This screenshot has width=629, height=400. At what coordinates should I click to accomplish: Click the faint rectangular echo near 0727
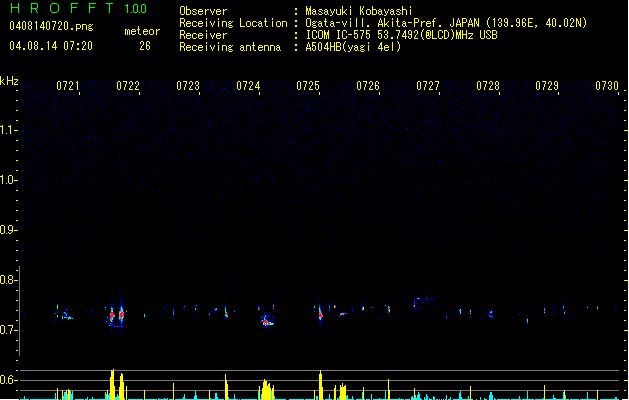click(424, 303)
